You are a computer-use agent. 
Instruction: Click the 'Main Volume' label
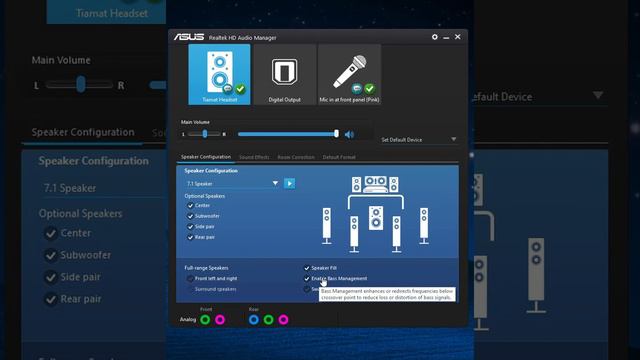[195, 122]
